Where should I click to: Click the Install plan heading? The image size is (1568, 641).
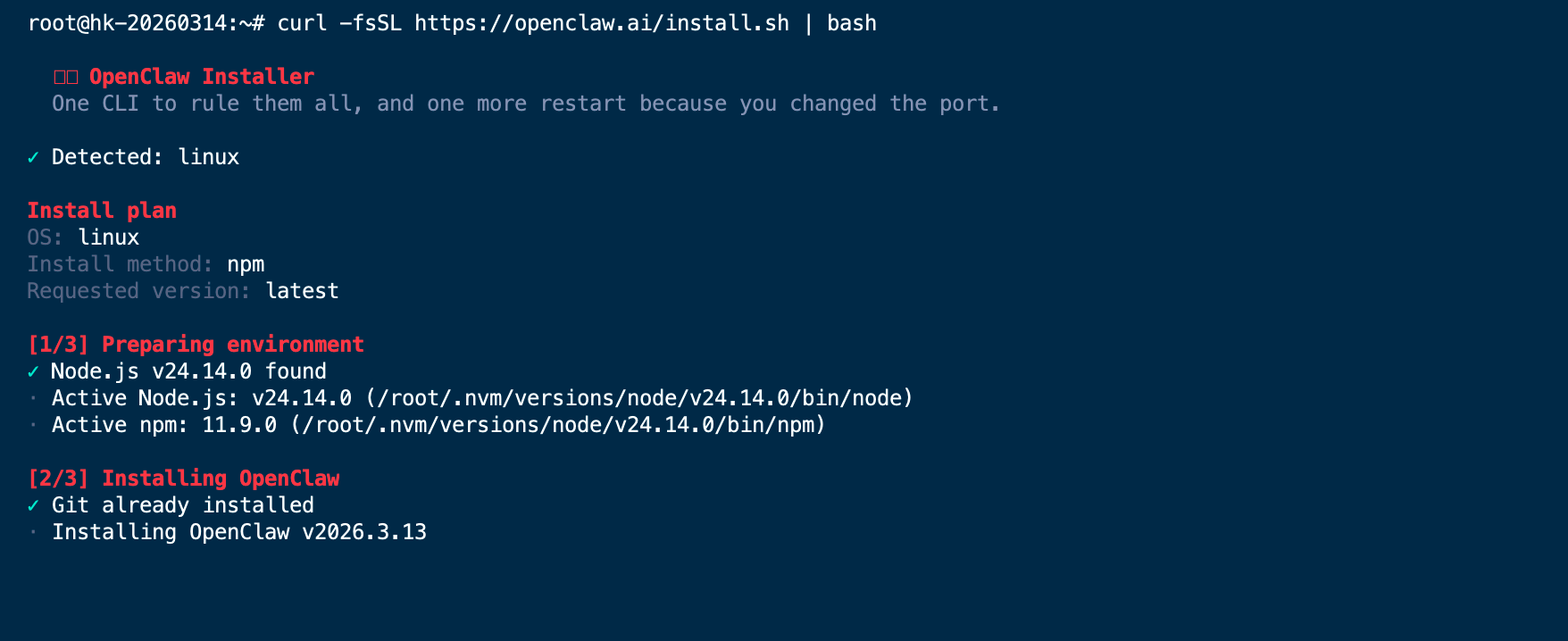click(102, 211)
